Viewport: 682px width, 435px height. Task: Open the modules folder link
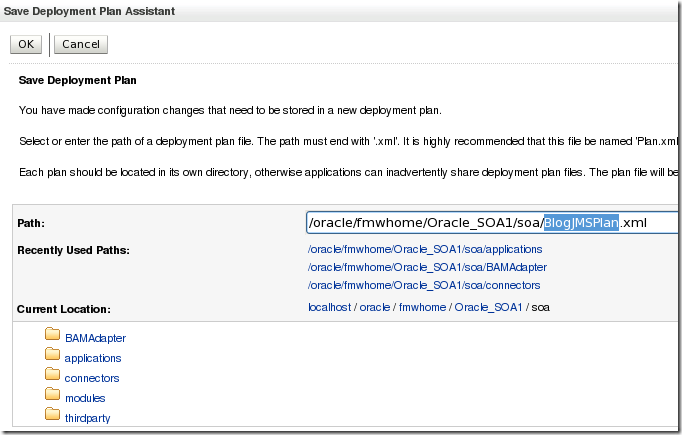click(x=85, y=398)
